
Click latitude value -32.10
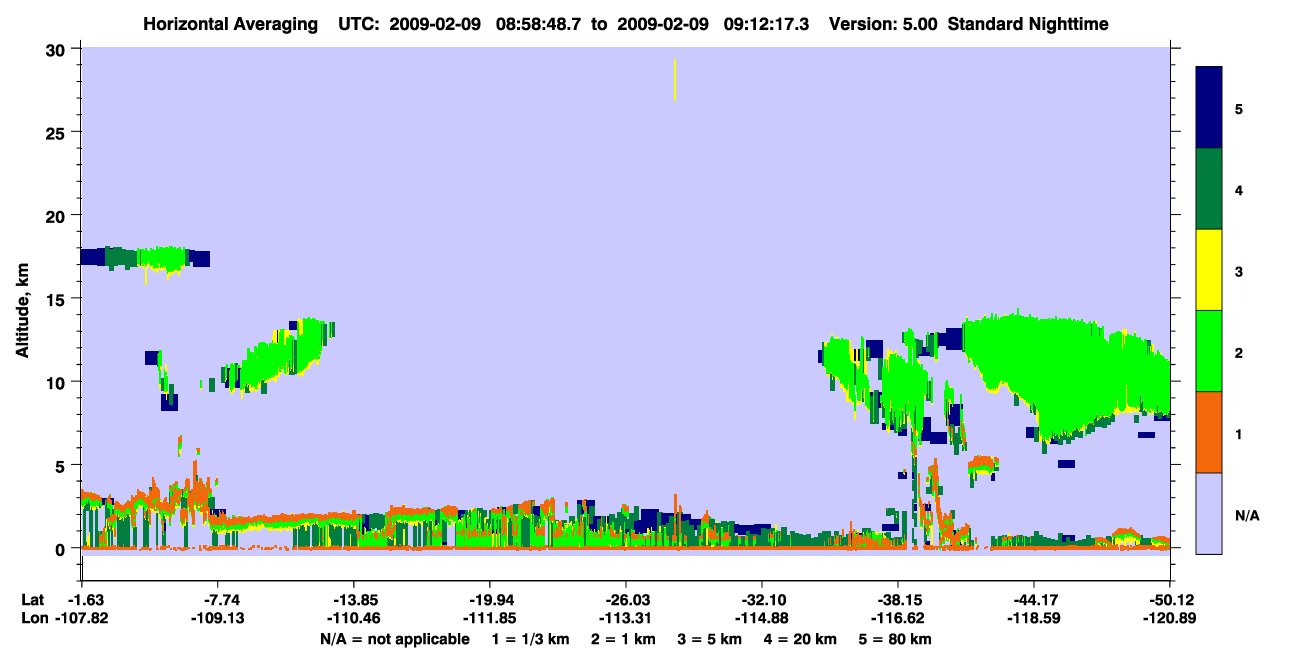click(761, 600)
